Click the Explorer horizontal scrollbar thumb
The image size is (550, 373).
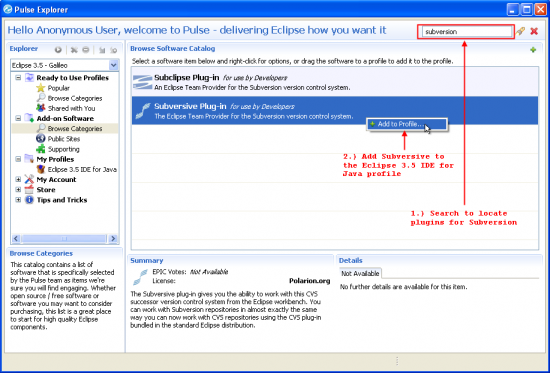click(x=64, y=239)
